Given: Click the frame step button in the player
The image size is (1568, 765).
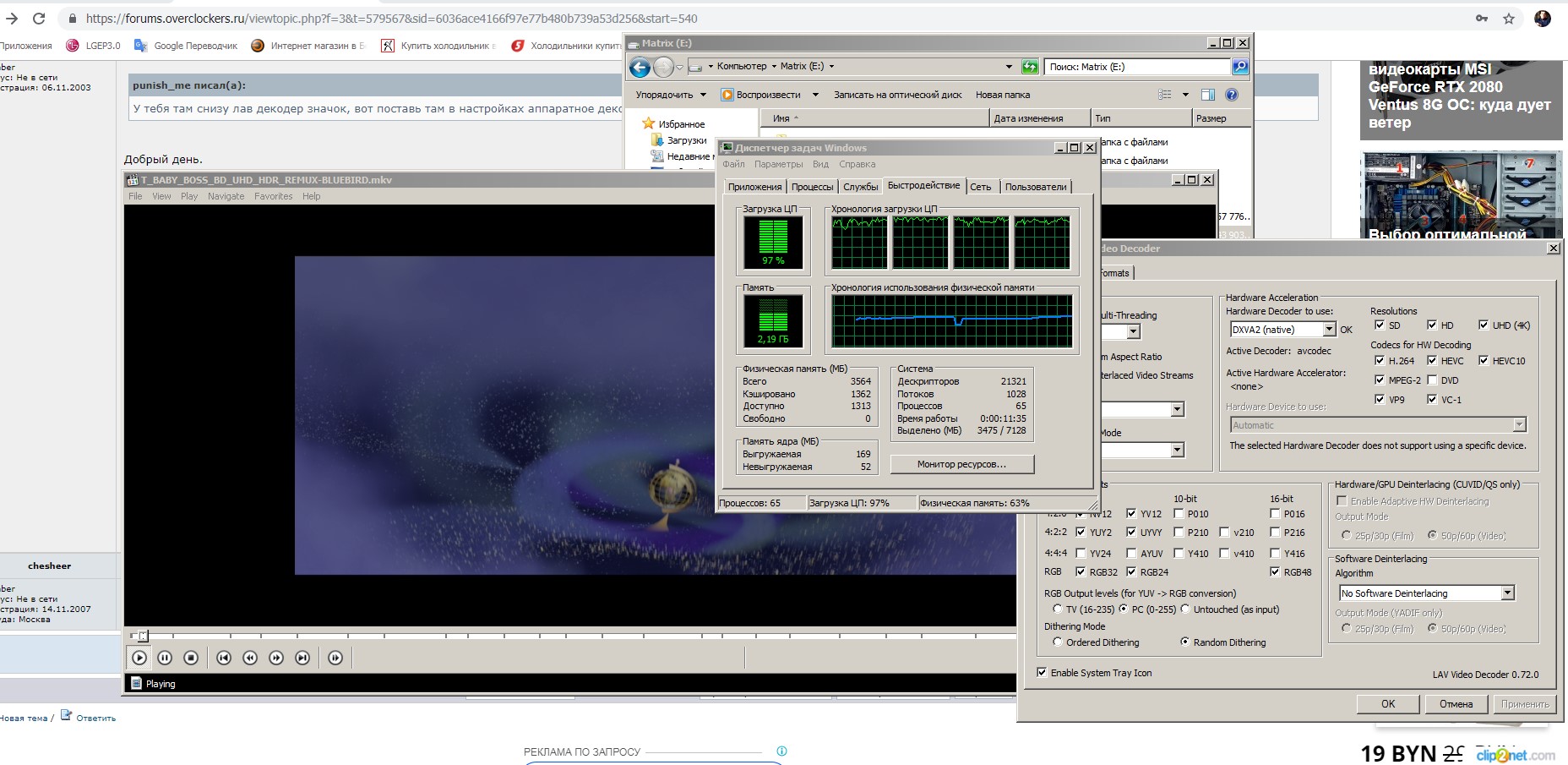Looking at the screenshot, I should pos(335,658).
